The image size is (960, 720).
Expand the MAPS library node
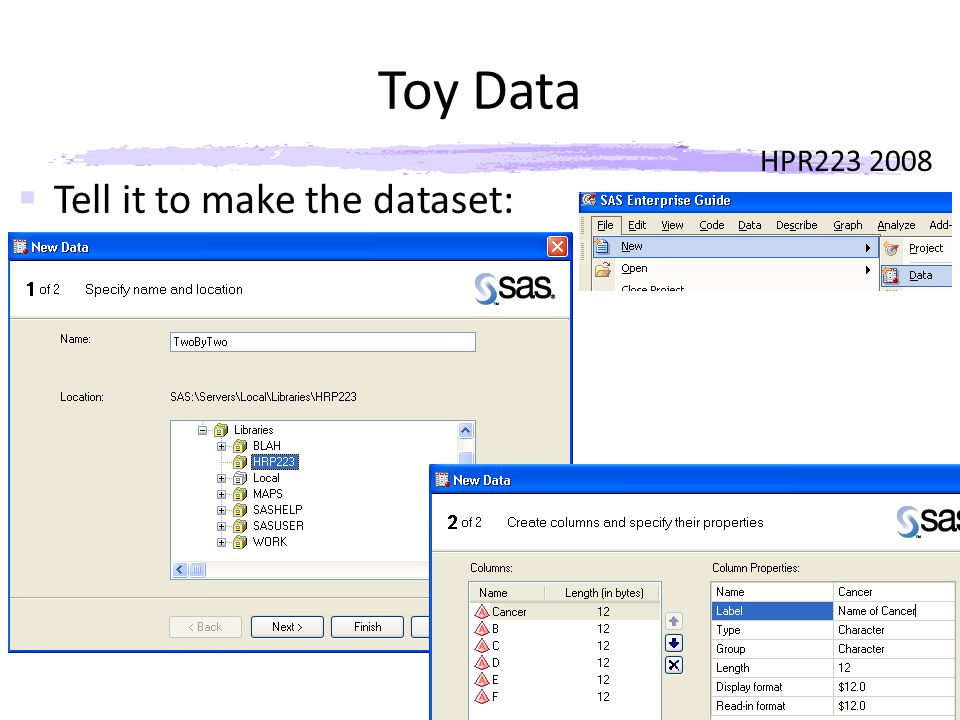[222, 494]
